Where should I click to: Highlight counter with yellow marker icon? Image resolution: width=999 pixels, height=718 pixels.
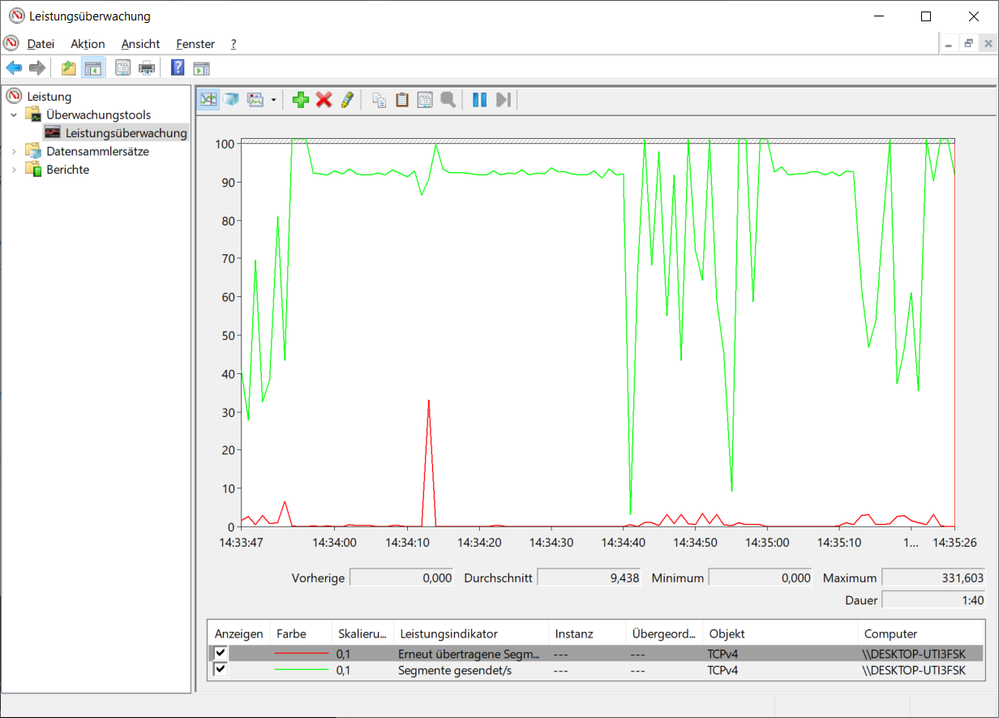pyautogui.click(x=347, y=99)
